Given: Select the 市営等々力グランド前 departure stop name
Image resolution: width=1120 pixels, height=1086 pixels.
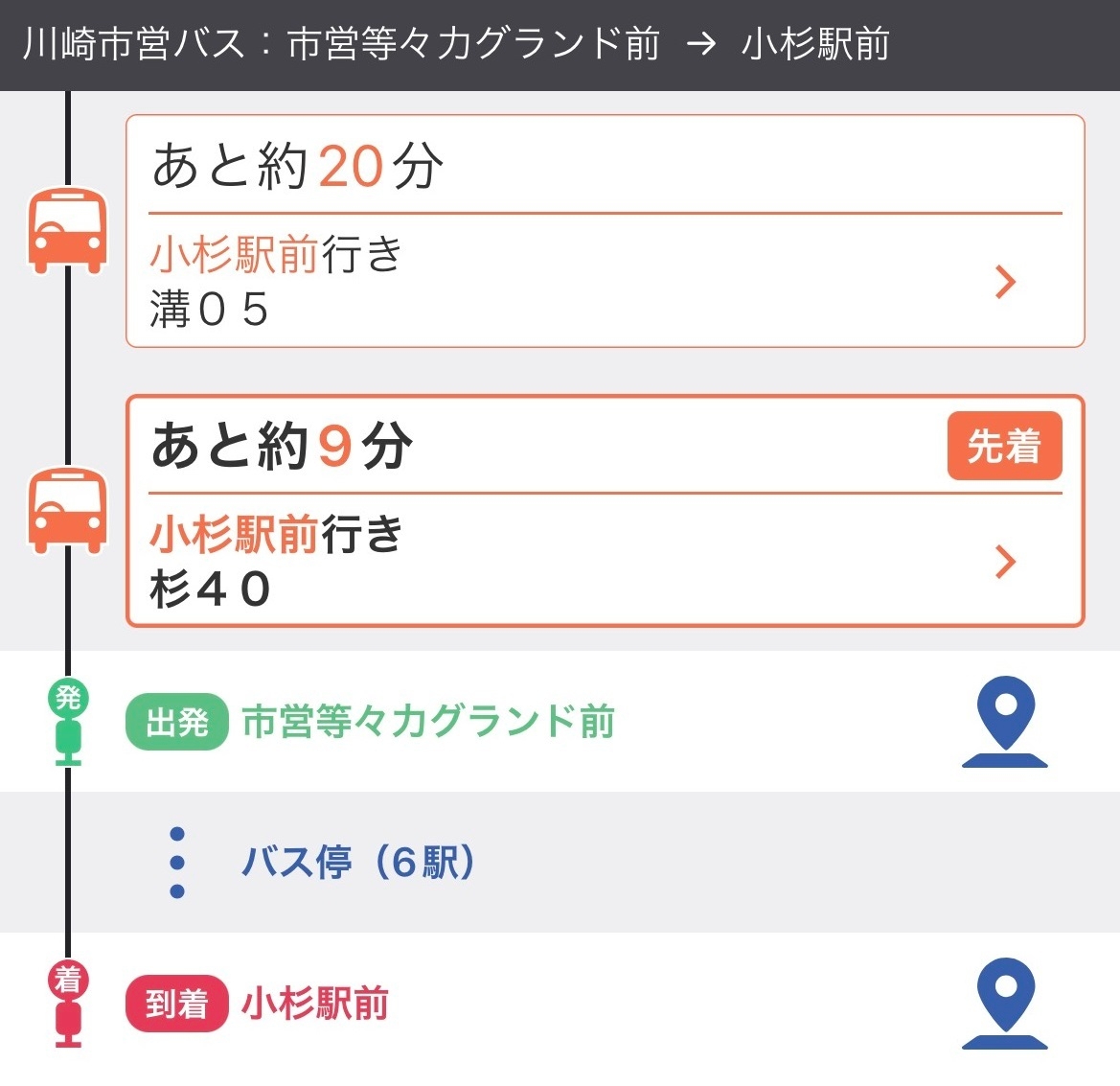Looking at the screenshot, I should pos(428,722).
